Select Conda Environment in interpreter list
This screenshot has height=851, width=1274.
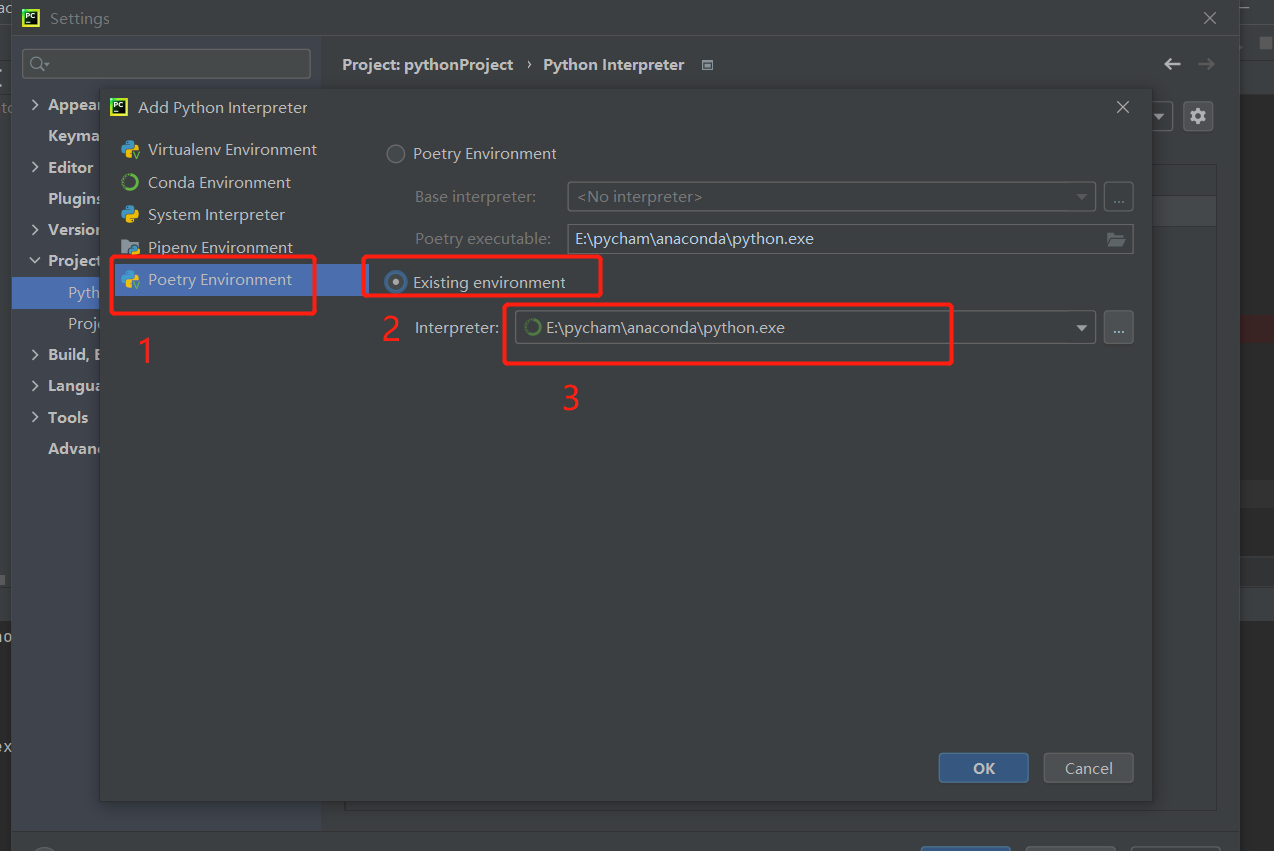218,183
